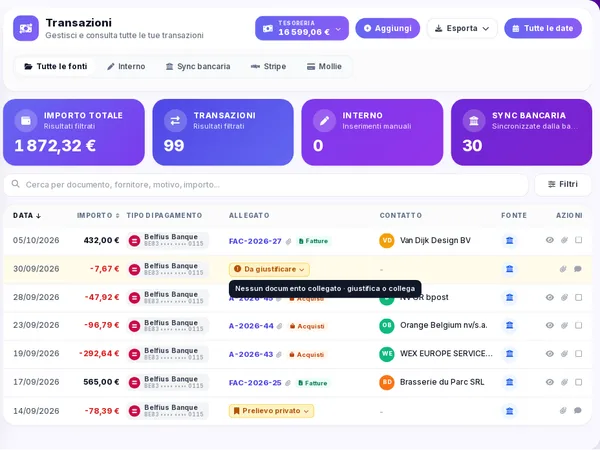
Task: Tick the checkbox for Orange Belgium row
Action: pos(579,325)
